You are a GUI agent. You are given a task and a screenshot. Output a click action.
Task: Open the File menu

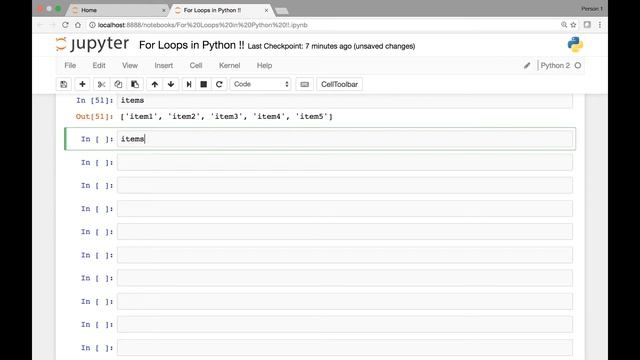(70, 65)
